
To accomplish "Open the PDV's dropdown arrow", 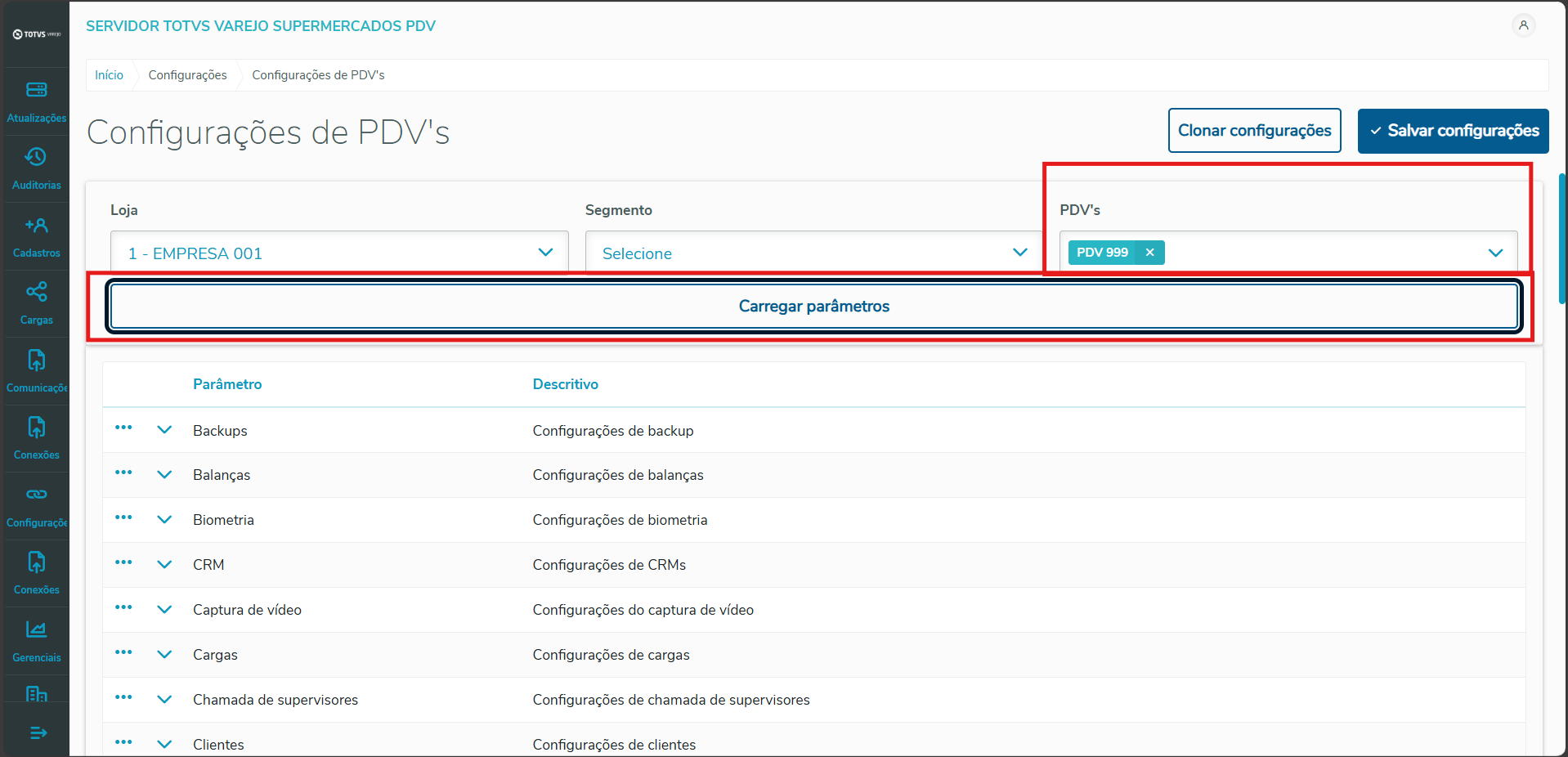I will [x=1495, y=253].
